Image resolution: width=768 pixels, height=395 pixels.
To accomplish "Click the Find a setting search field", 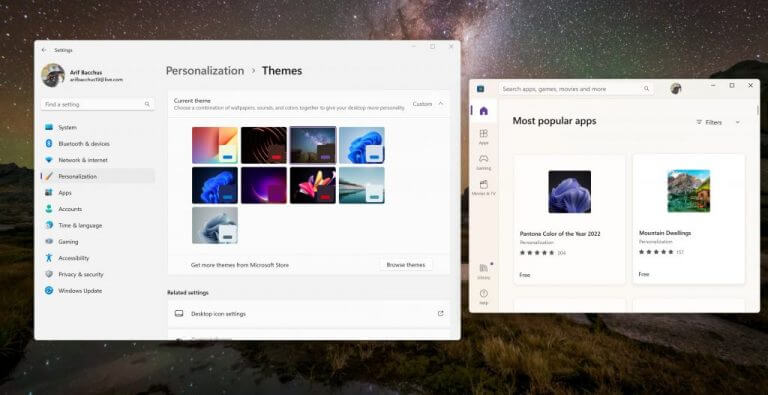I will coord(98,104).
